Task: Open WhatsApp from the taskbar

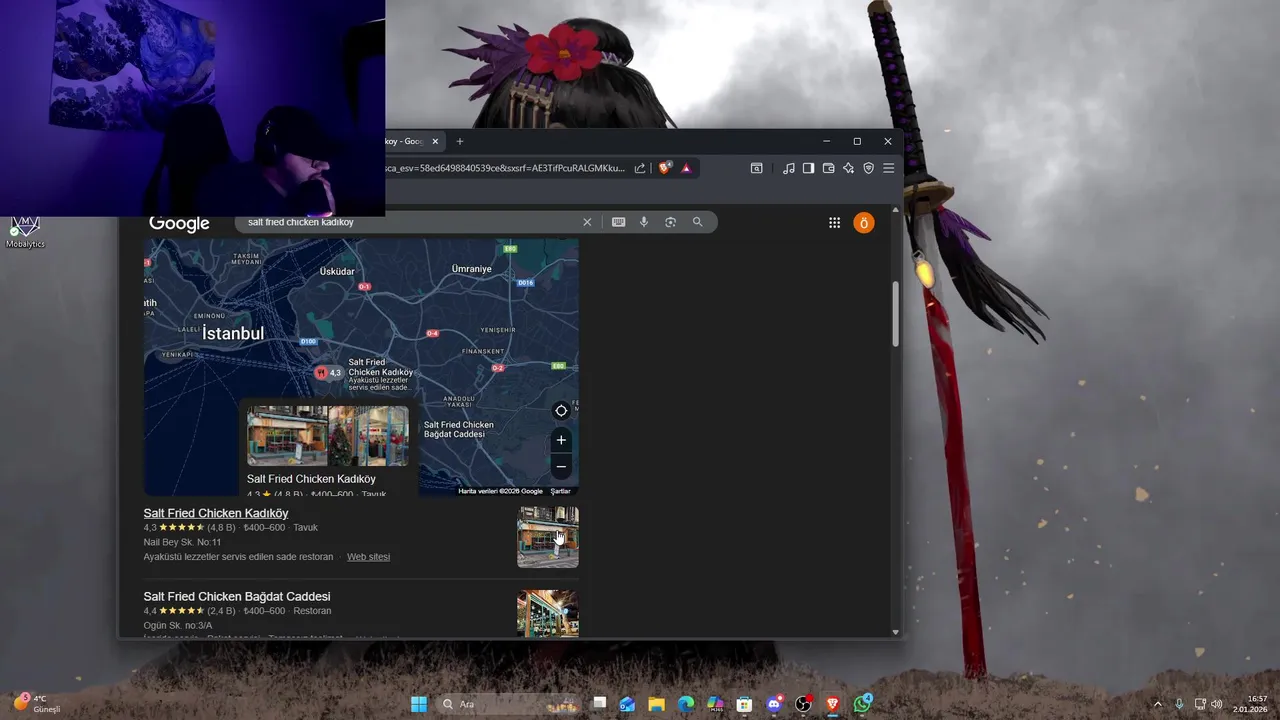Action: (x=862, y=704)
